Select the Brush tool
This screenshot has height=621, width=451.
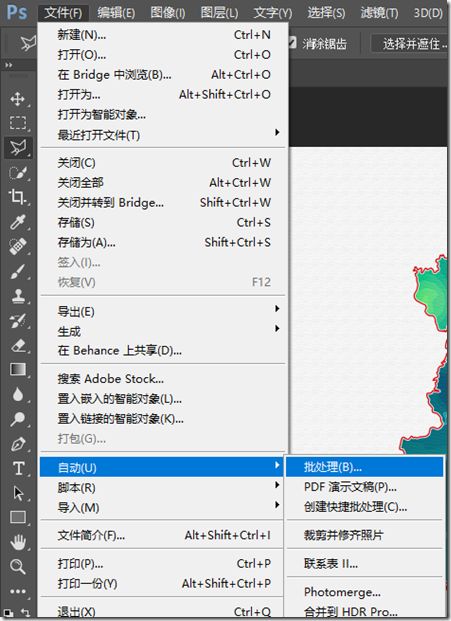(x=17, y=271)
